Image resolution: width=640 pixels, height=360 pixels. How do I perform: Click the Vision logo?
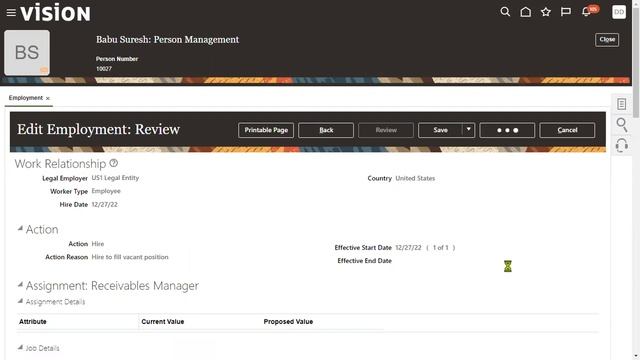click(56, 13)
